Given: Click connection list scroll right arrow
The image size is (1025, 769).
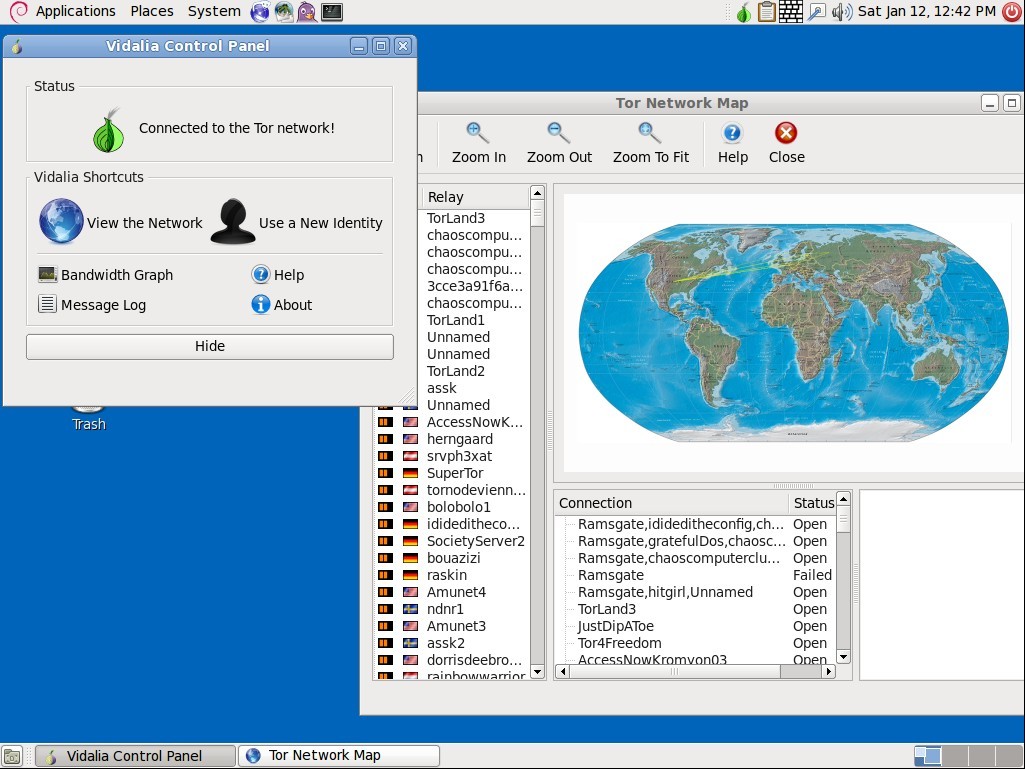Looking at the screenshot, I should [x=829, y=672].
